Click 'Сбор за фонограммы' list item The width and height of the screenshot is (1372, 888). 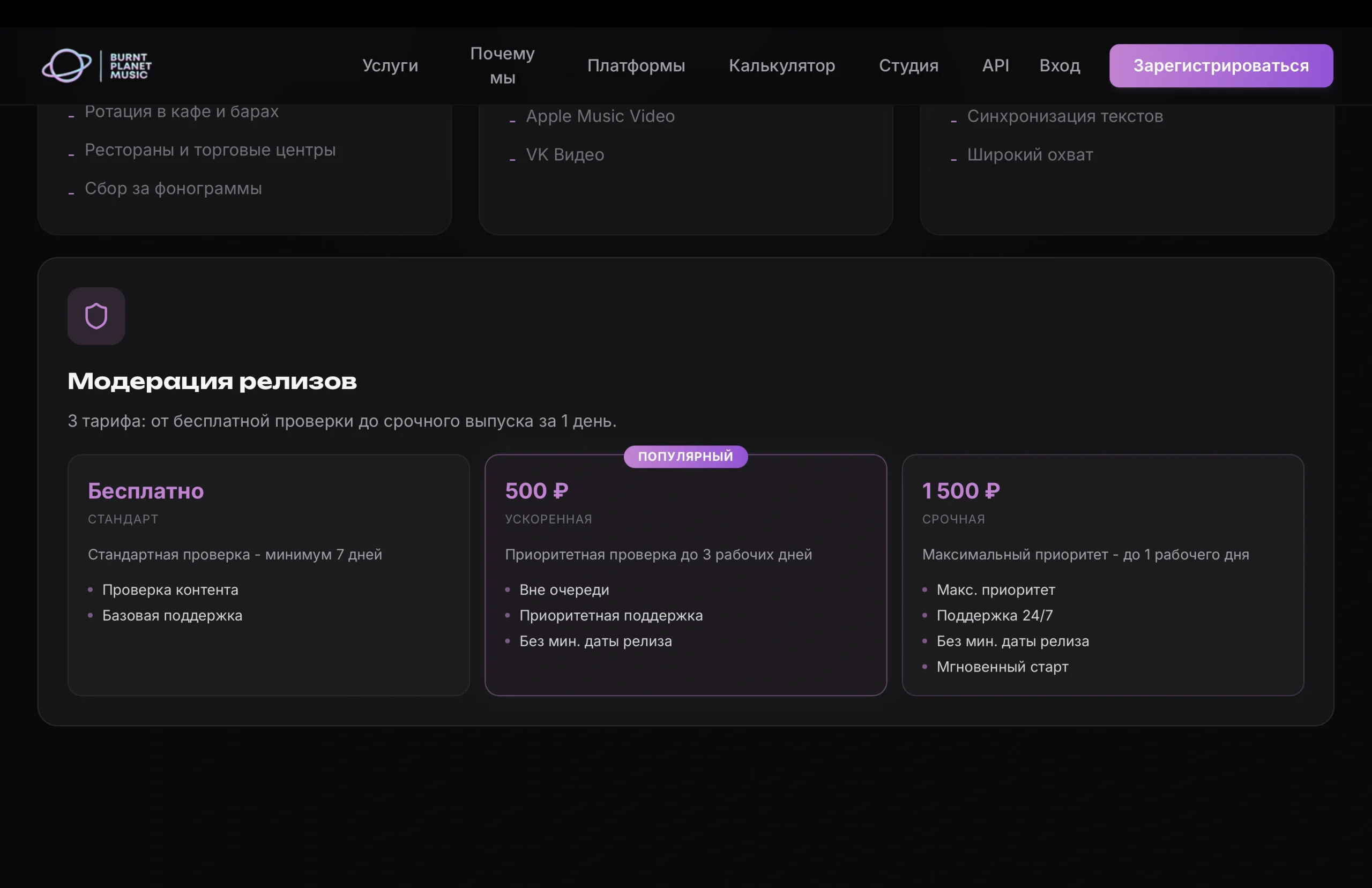click(x=173, y=189)
